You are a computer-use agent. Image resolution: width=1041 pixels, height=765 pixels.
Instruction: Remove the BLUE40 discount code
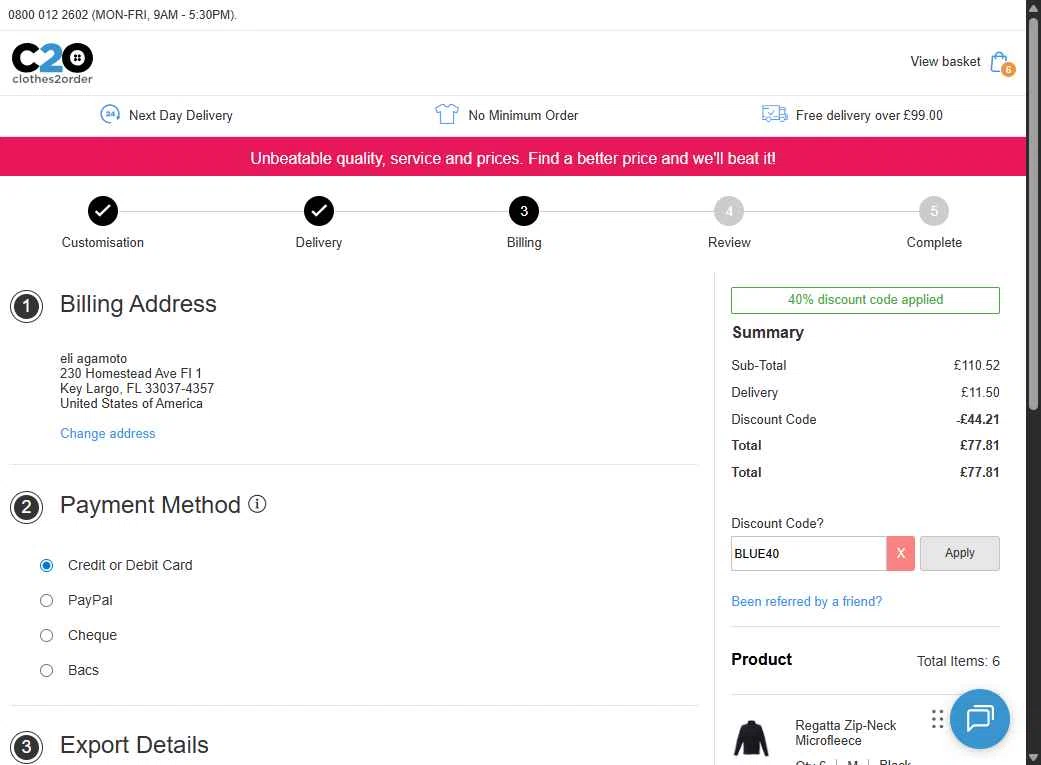(900, 553)
